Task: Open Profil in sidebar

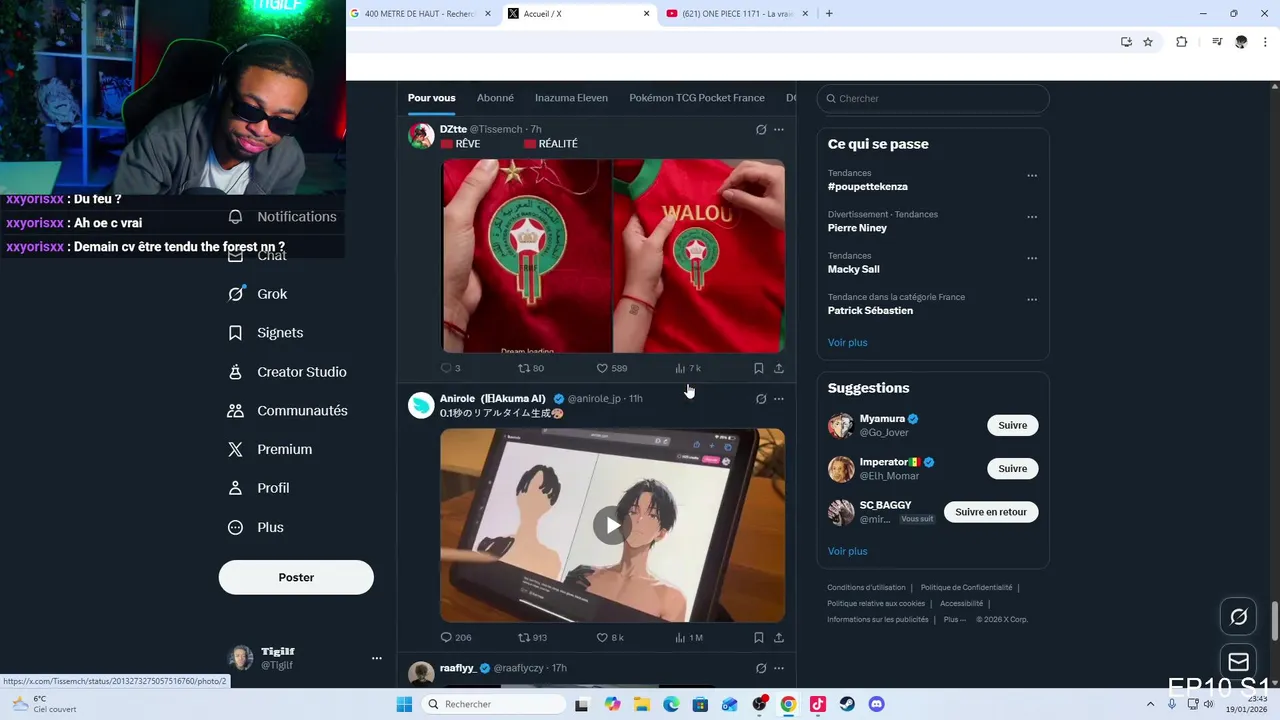Action: 259,488
